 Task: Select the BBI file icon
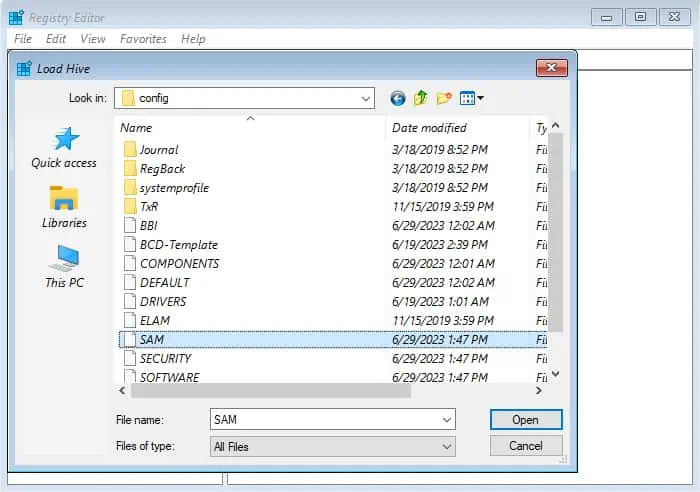(x=130, y=225)
